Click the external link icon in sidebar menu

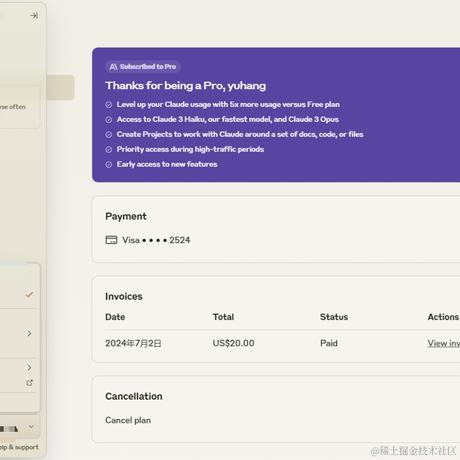(29, 383)
